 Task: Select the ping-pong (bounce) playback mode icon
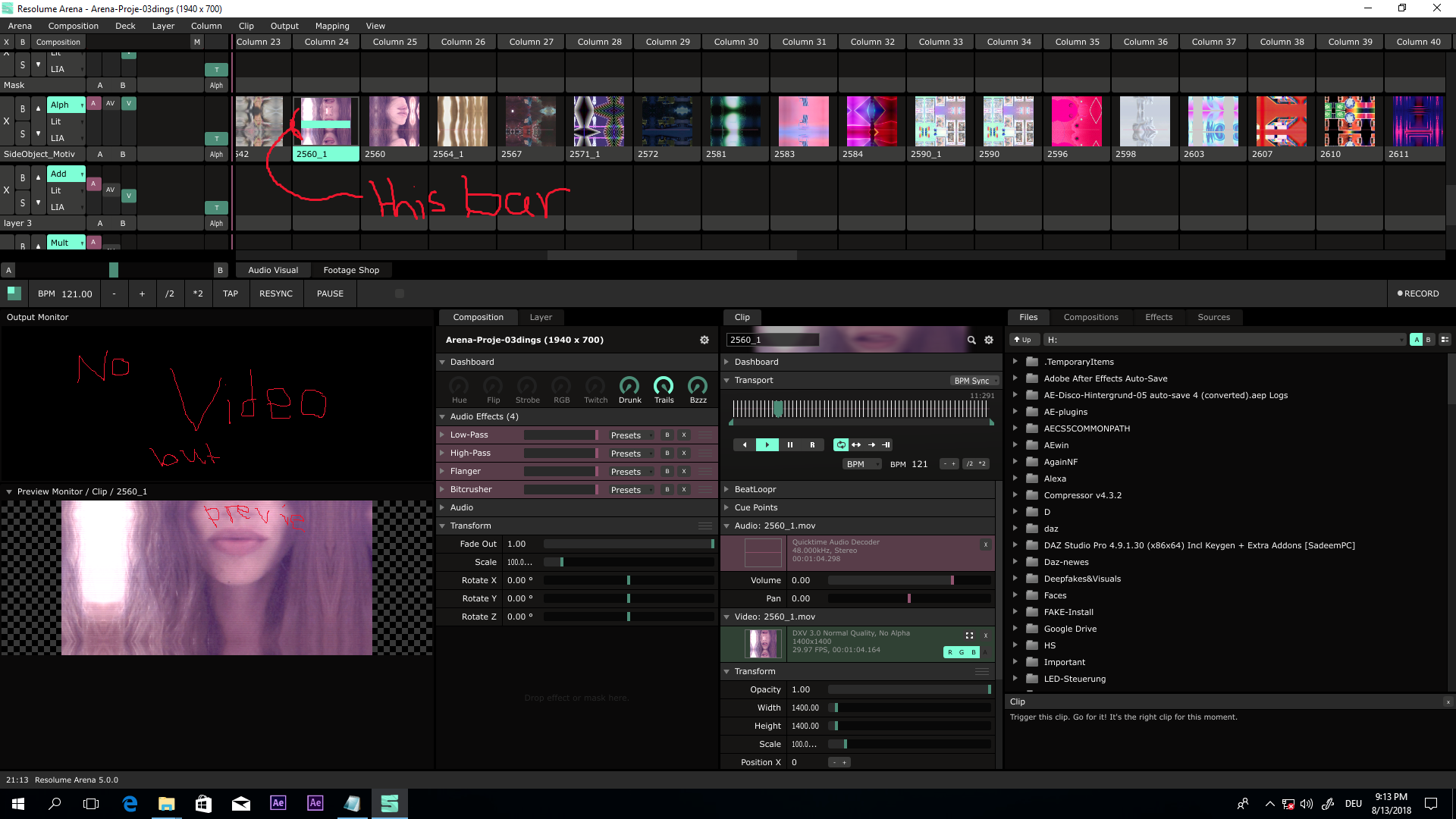click(x=856, y=445)
